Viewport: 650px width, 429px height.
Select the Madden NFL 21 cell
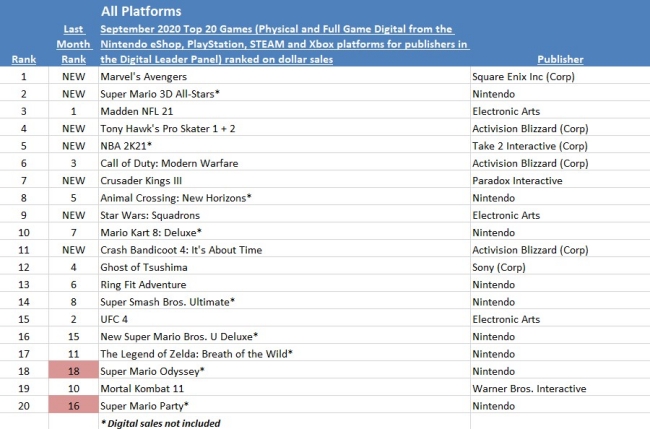pyautogui.click(x=147, y=111)
